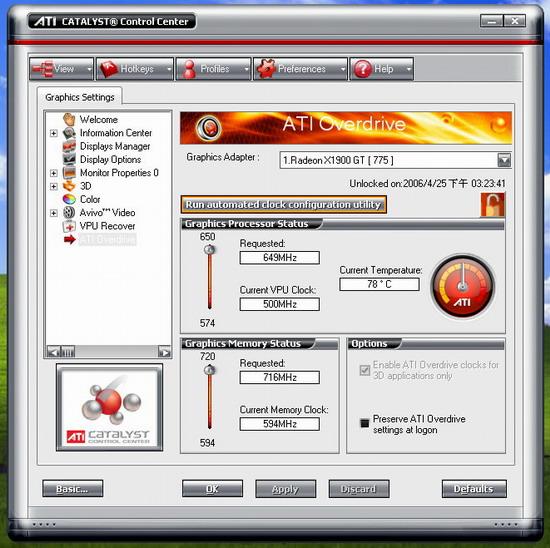
Task: Expand the Information Center tree node
Action: tap(54, 133)
